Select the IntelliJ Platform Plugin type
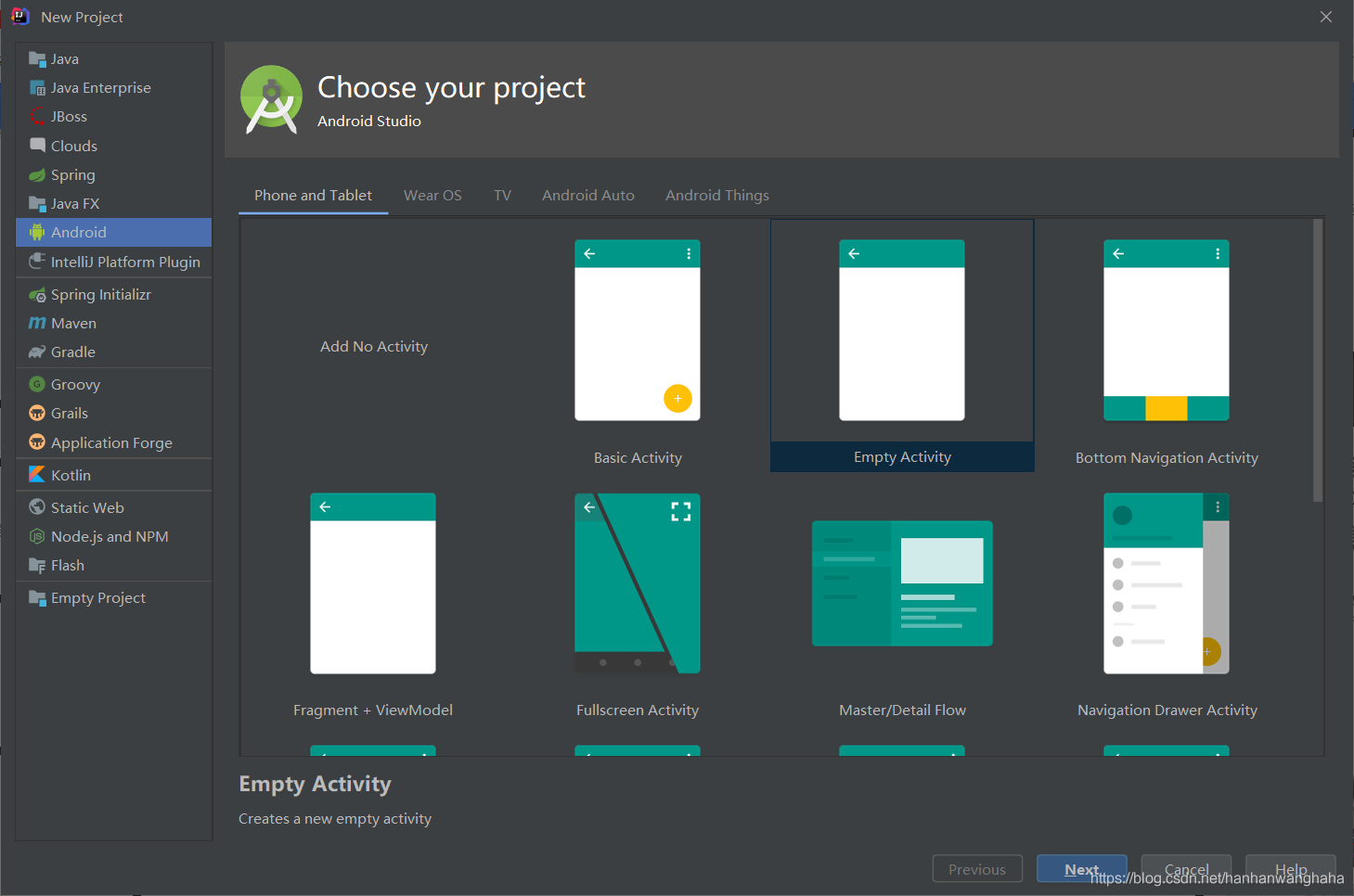Image resolution: width=1354 pixels, height=896 pixels. [x=125, y=262]
